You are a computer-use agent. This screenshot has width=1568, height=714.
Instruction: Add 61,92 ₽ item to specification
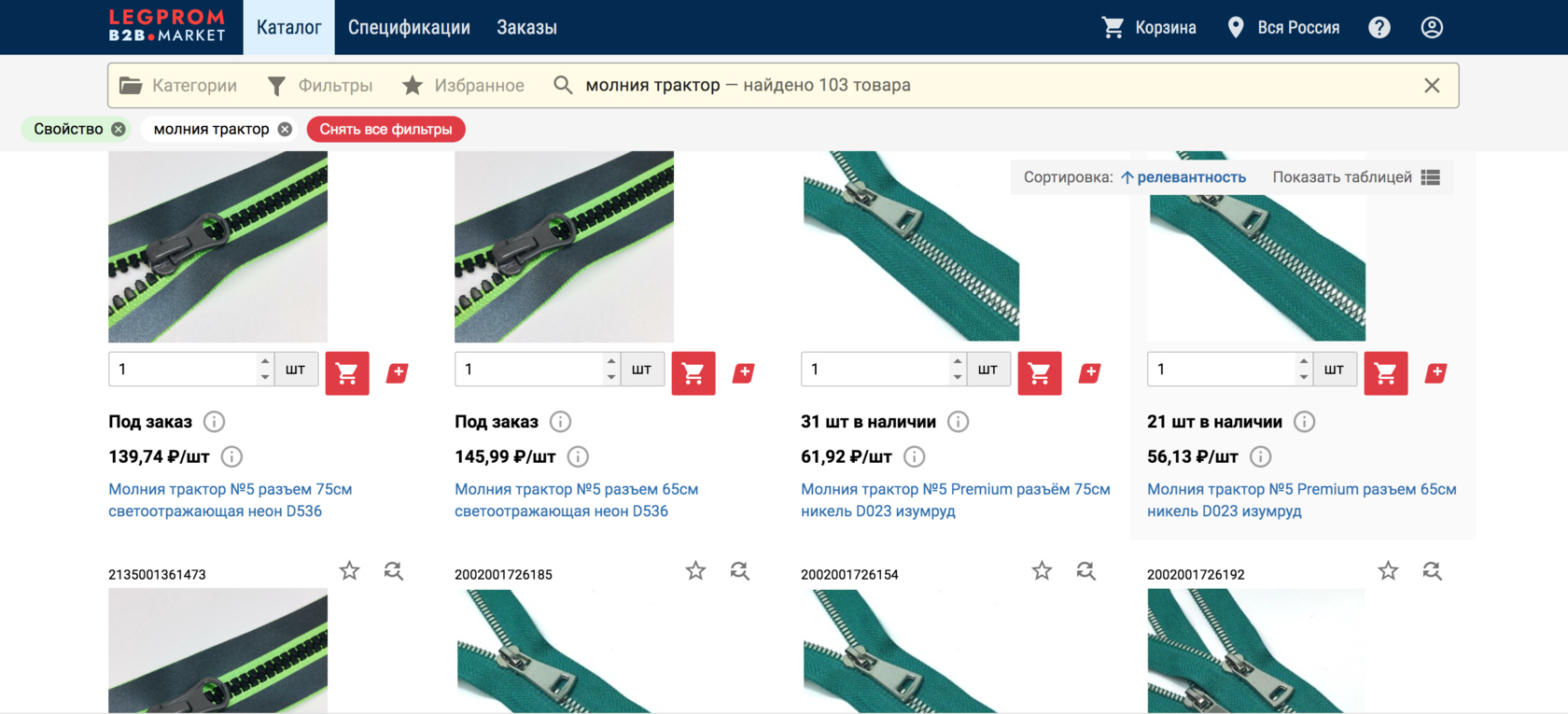point(1090,372)
